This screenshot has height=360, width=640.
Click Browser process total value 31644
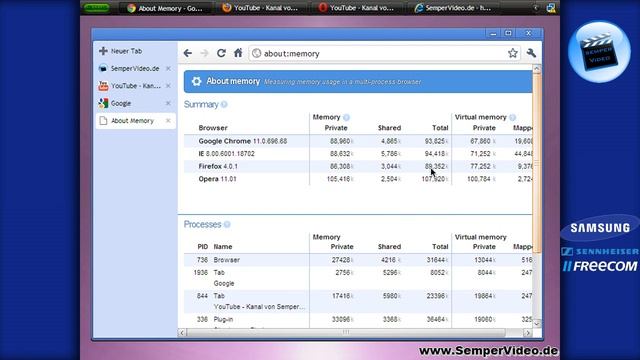point(436,260)
